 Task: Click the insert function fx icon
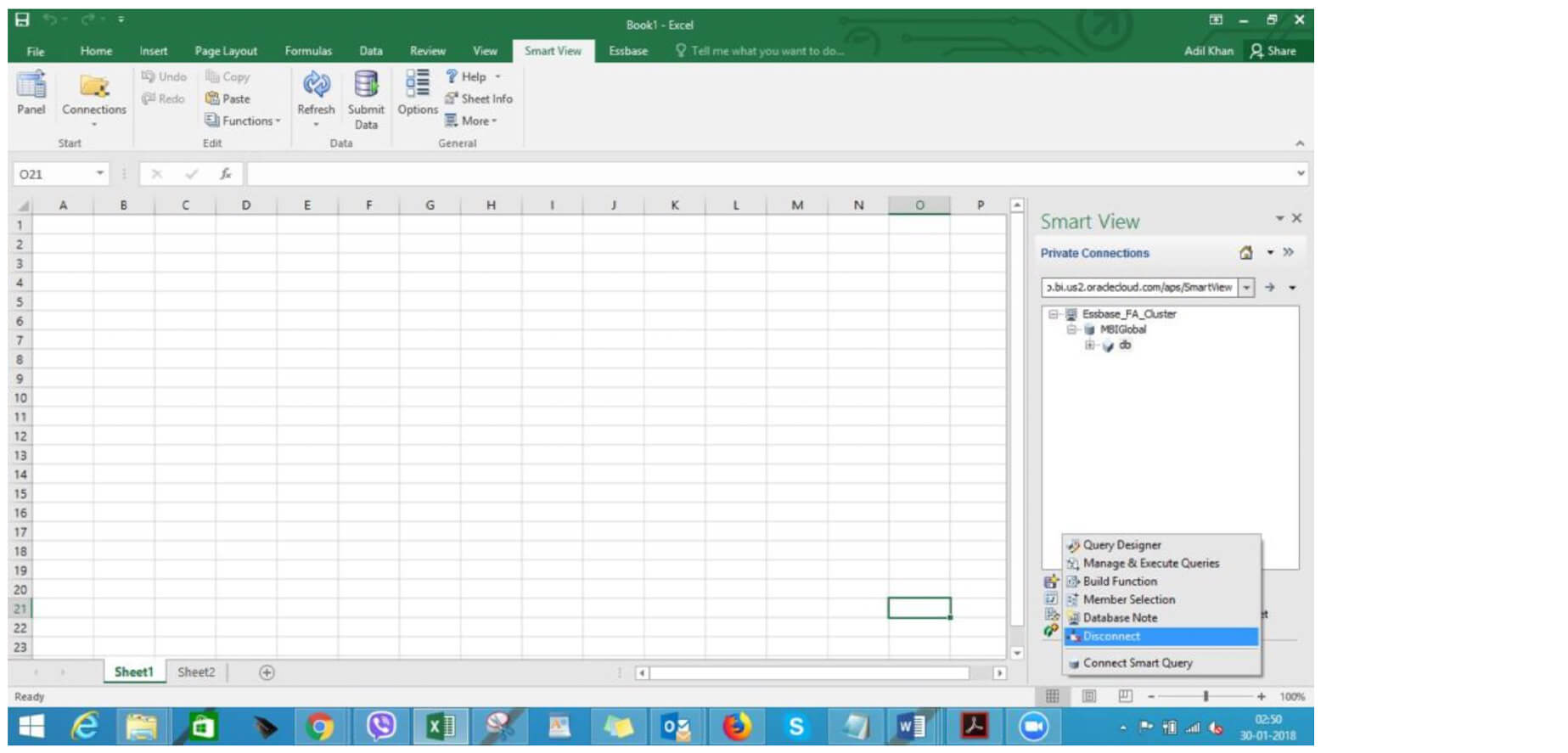(x=226, y=174)
